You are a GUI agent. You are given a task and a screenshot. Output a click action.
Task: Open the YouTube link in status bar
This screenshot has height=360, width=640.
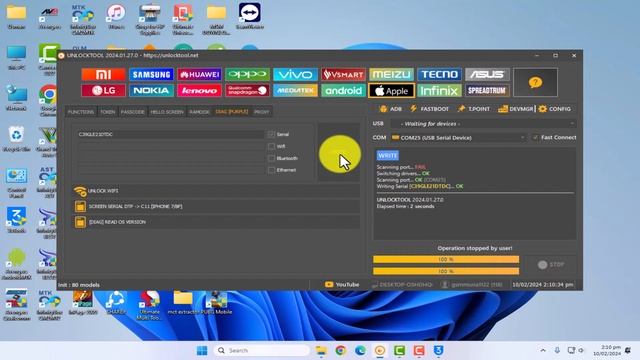click(342, 284)
